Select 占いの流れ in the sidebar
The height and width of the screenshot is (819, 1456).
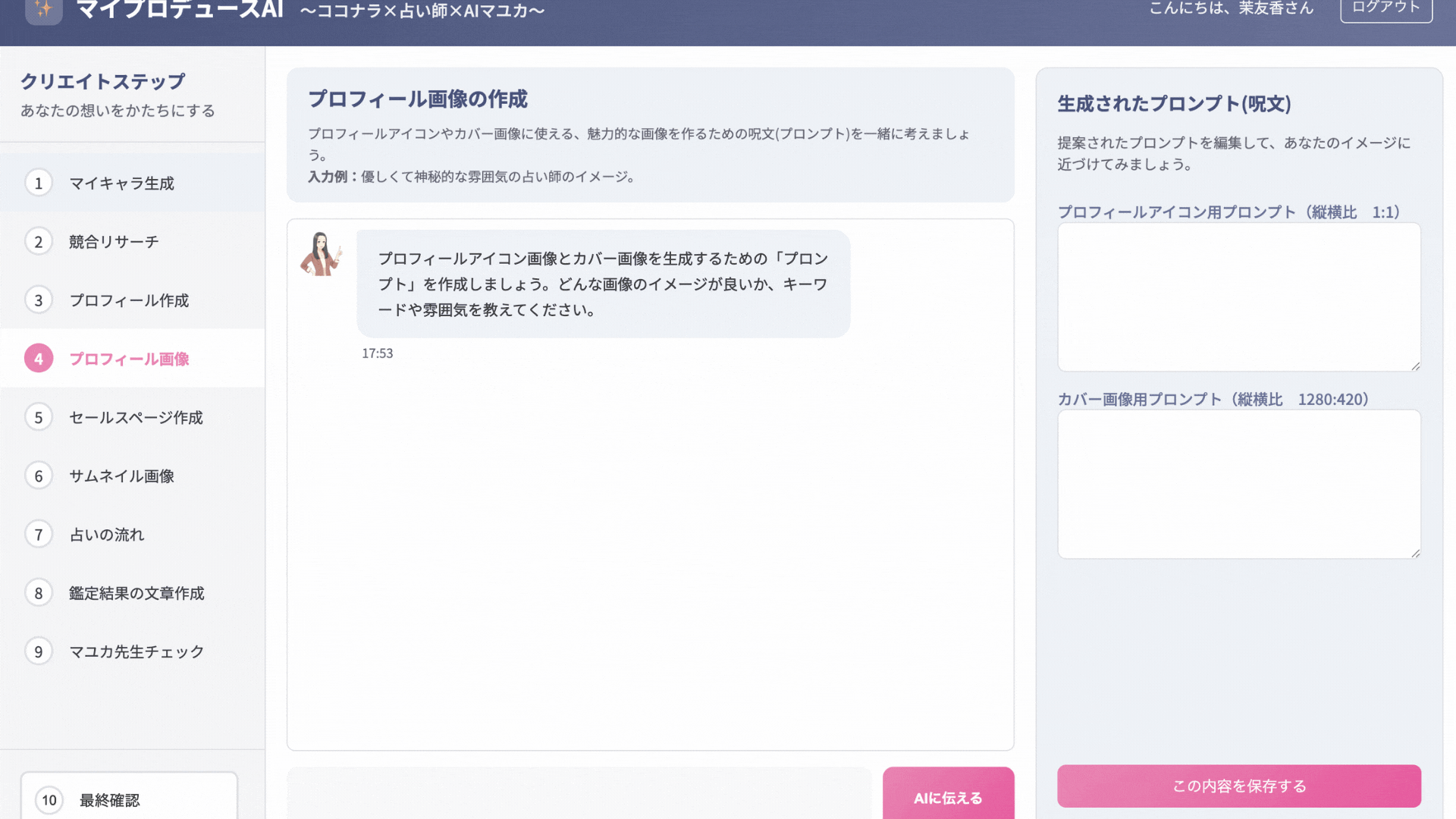(x=107, y=535)
